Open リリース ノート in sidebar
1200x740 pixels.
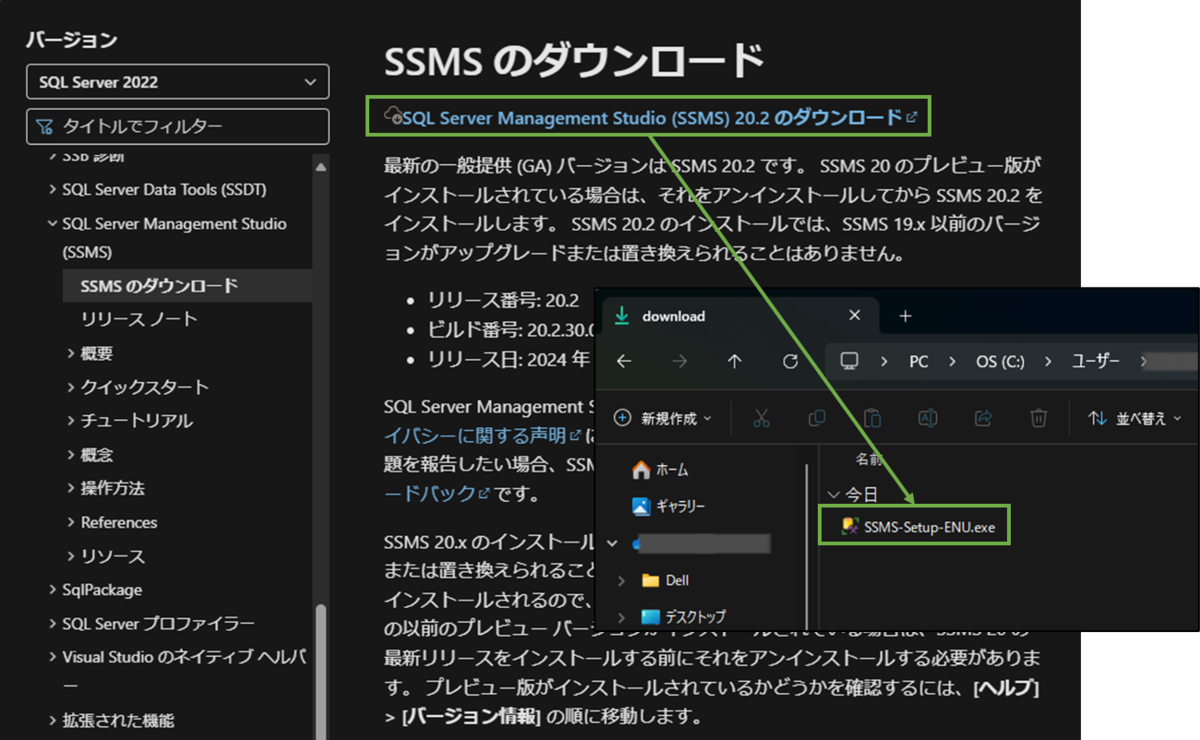point(139,319)
